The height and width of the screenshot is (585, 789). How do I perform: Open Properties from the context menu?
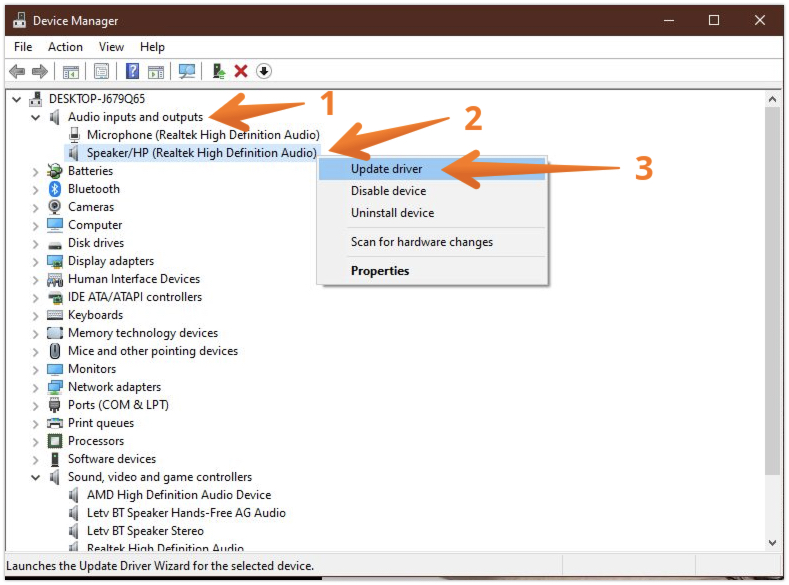point(432,271)
